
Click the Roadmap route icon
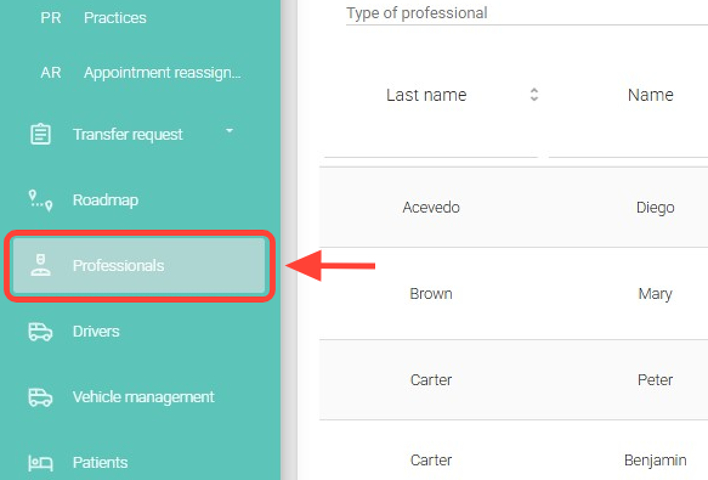pyautogui.click(x=40, y=200)
